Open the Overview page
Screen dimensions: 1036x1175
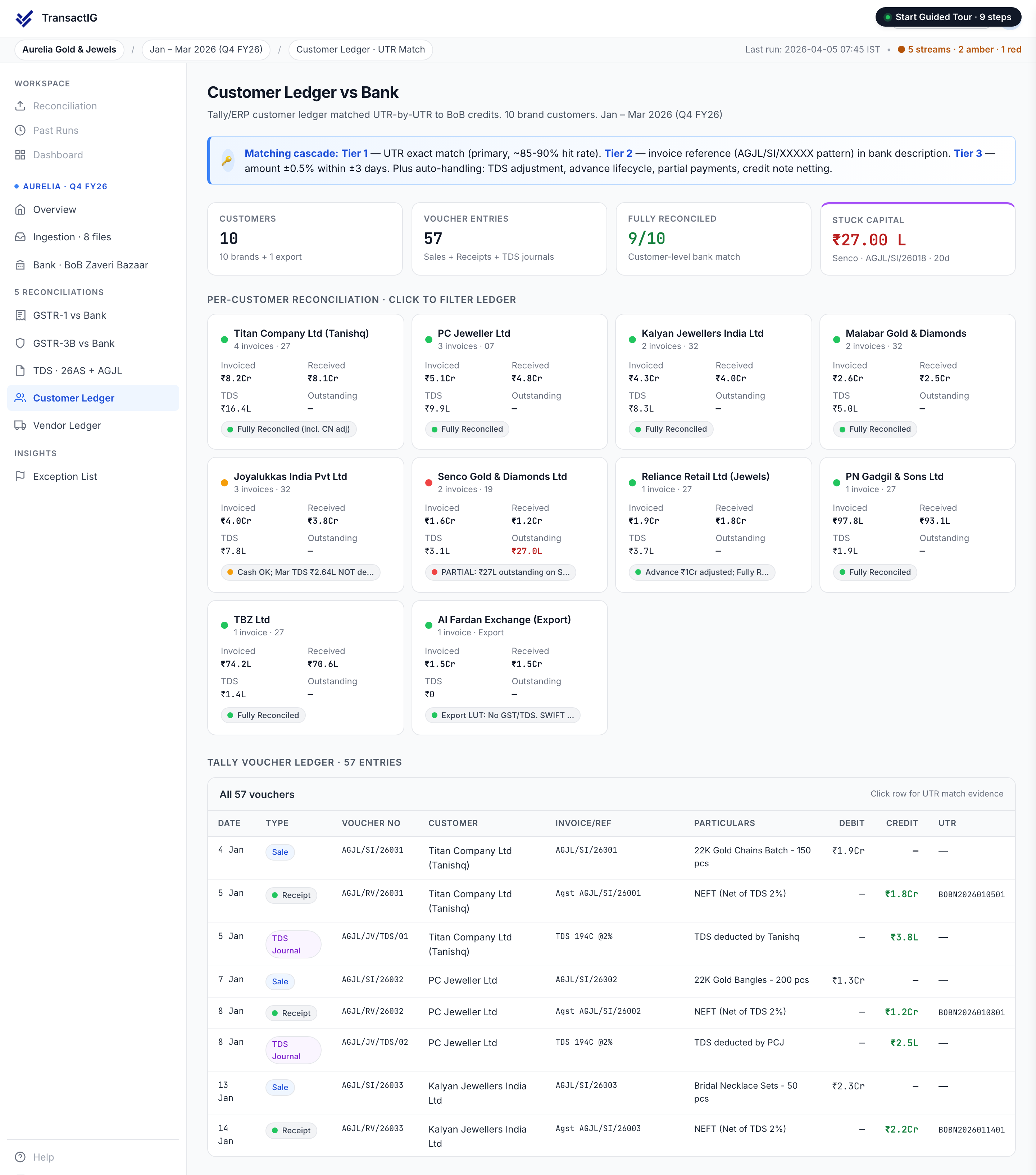(x=93, y=210)
